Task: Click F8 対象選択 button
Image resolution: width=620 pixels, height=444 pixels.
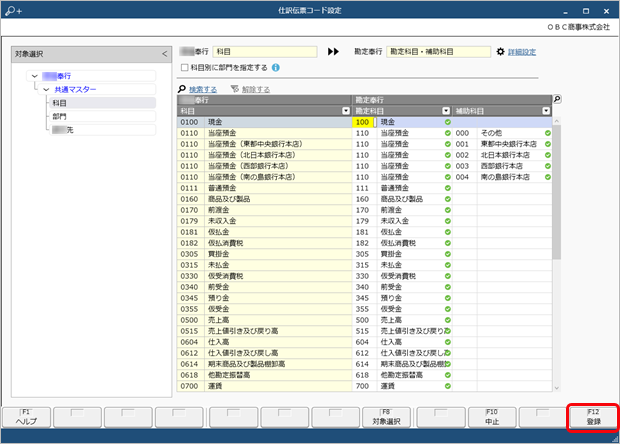Action: click(x=386, y=418)
